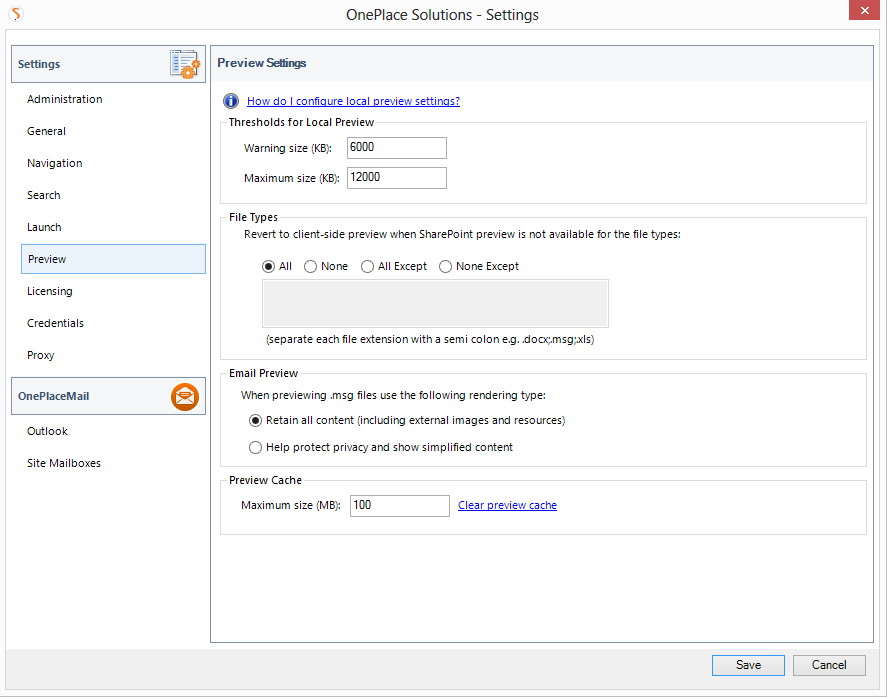Click the OnePlace Solutions logo icon
The width and height of the screenshot is (887, 697).
coord(15,14)
